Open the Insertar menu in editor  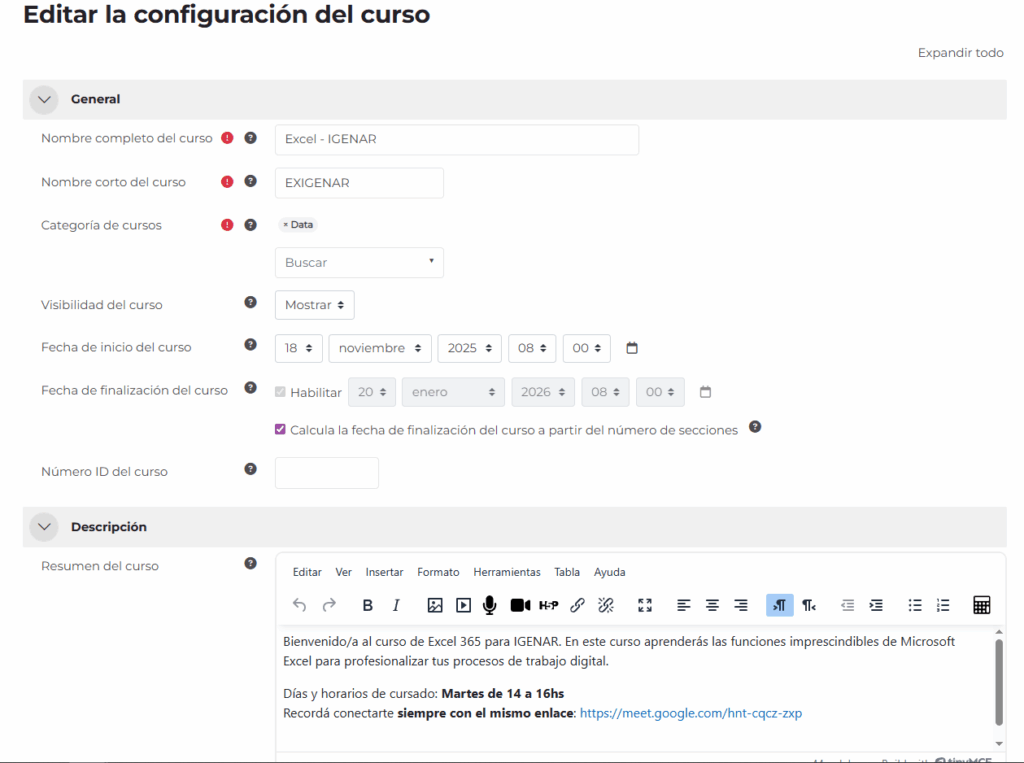pyautogui.click(x=384, y=572)
